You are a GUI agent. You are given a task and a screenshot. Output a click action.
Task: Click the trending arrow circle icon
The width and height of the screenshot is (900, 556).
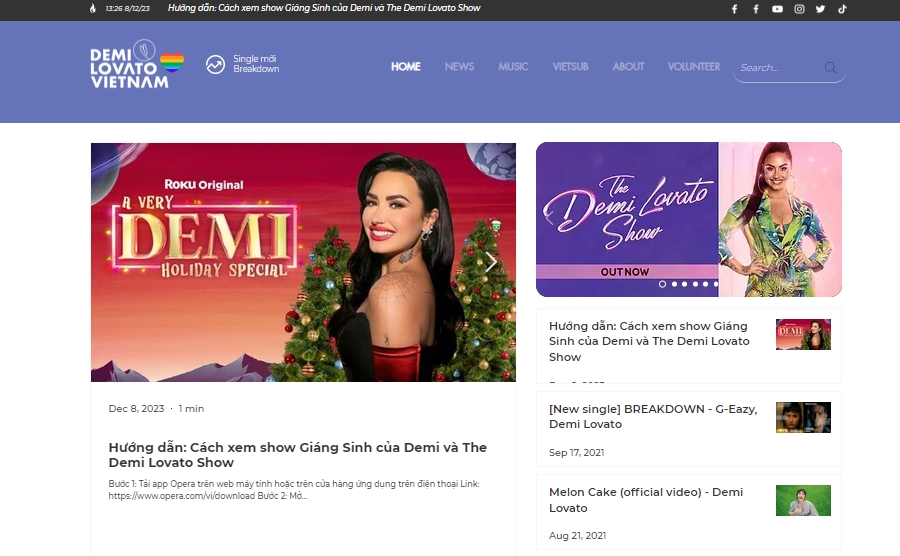215,64
